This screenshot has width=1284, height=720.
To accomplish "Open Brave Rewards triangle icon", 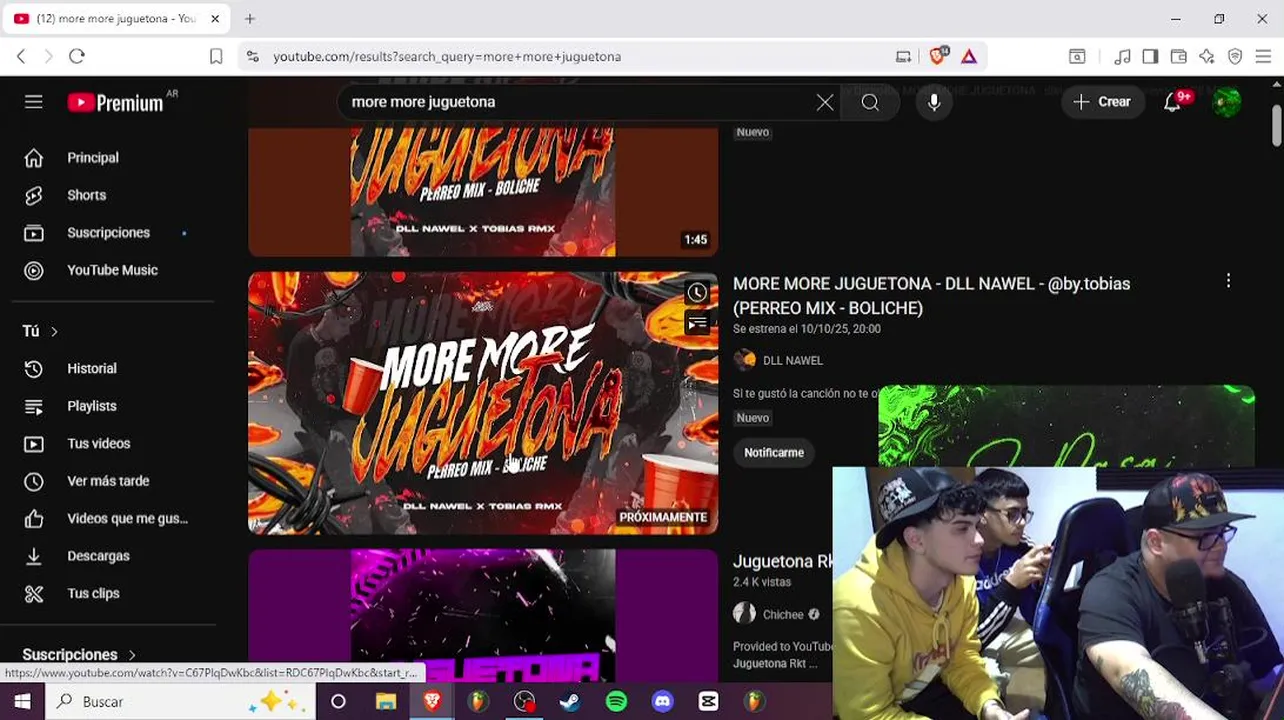I will (x=969, y=57).
